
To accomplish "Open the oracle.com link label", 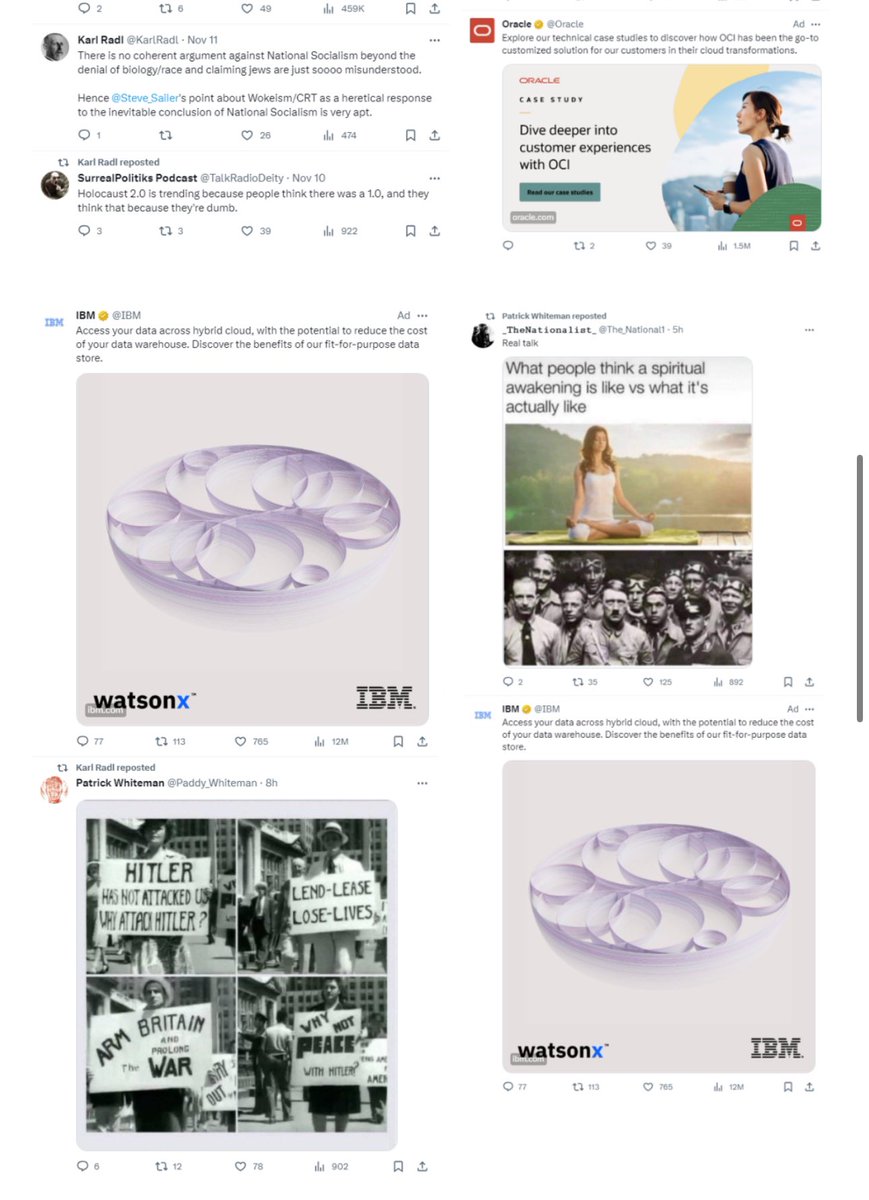I will (532, 217).
